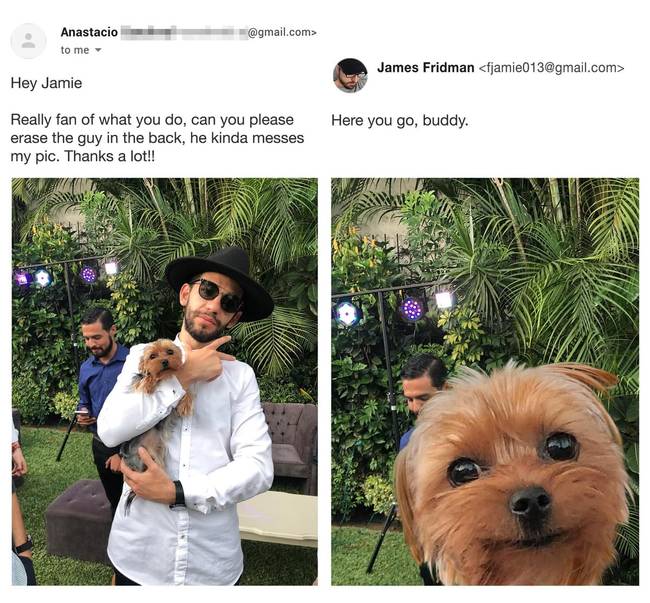Click the dog's nose in the edited photo
This screenshot has width=650, height=603.
coord(530,501)
